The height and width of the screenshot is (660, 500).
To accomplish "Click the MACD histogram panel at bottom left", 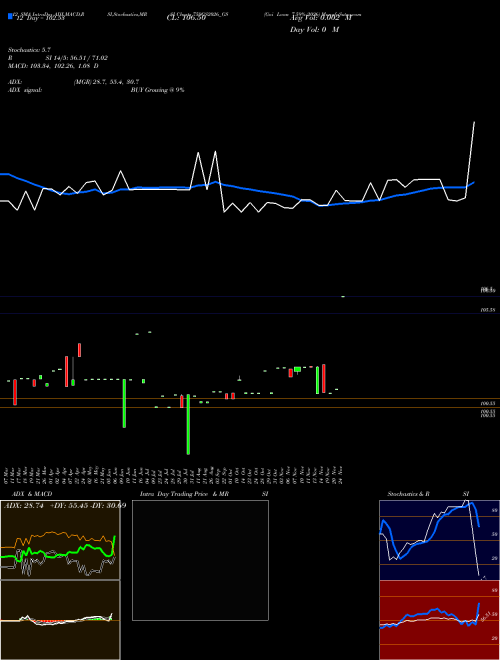I will [x=60, y=620].
